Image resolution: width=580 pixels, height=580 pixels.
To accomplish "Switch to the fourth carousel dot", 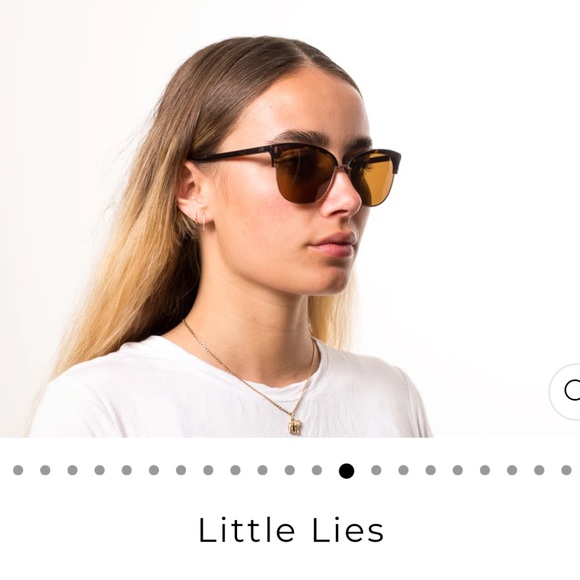I will tap(100, 470).
